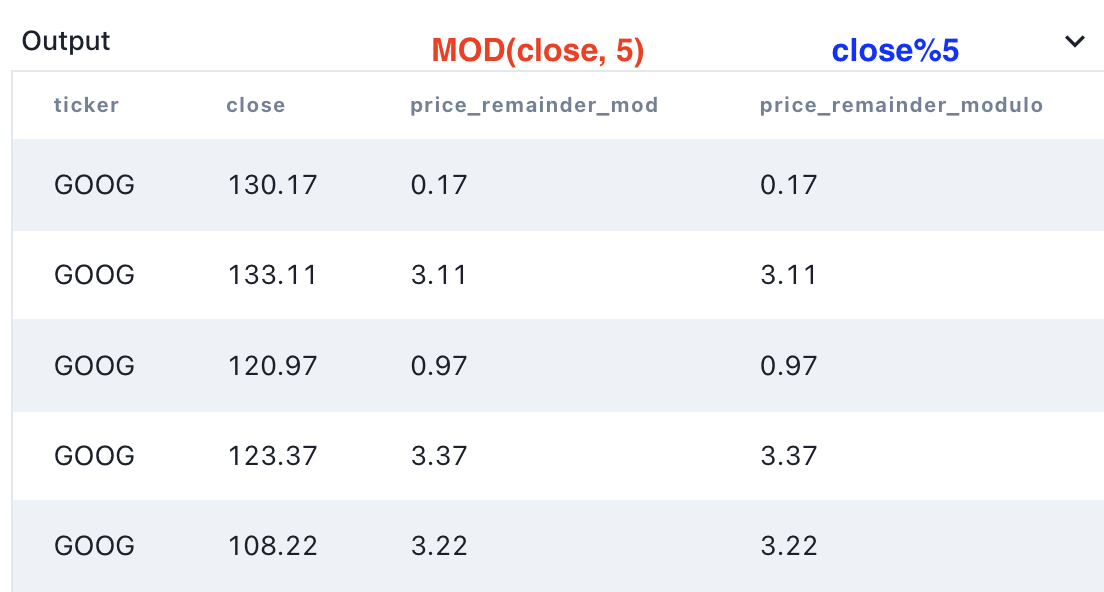Select the close value 130.17
This screenshot has width=1104, height=592.
(272, 185)
